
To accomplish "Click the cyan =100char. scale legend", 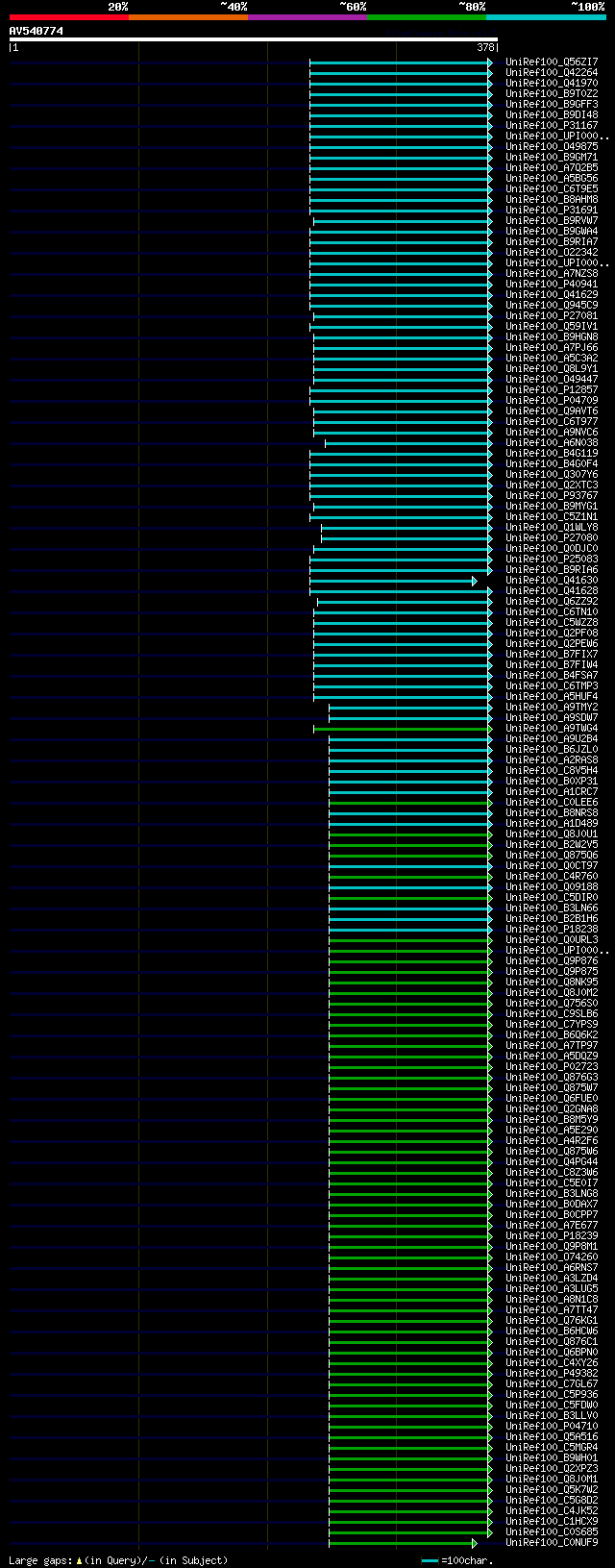I will coord(457,1560).
